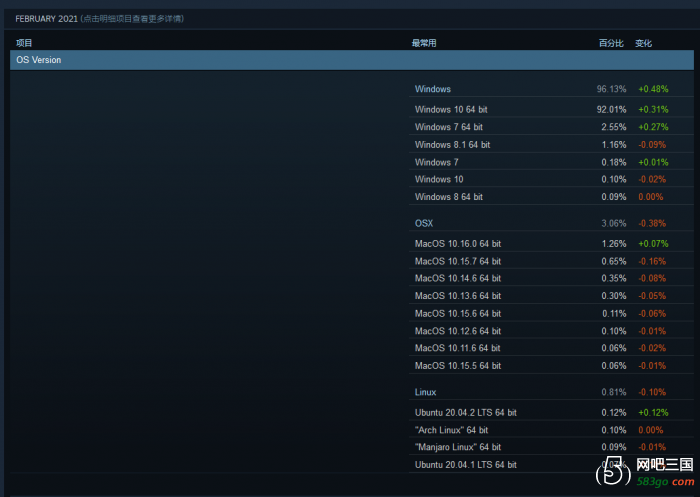Viewport: 700px width, 497px height.
Task: Click the 0.81% Linux total percentage
Action: [613, 392]
